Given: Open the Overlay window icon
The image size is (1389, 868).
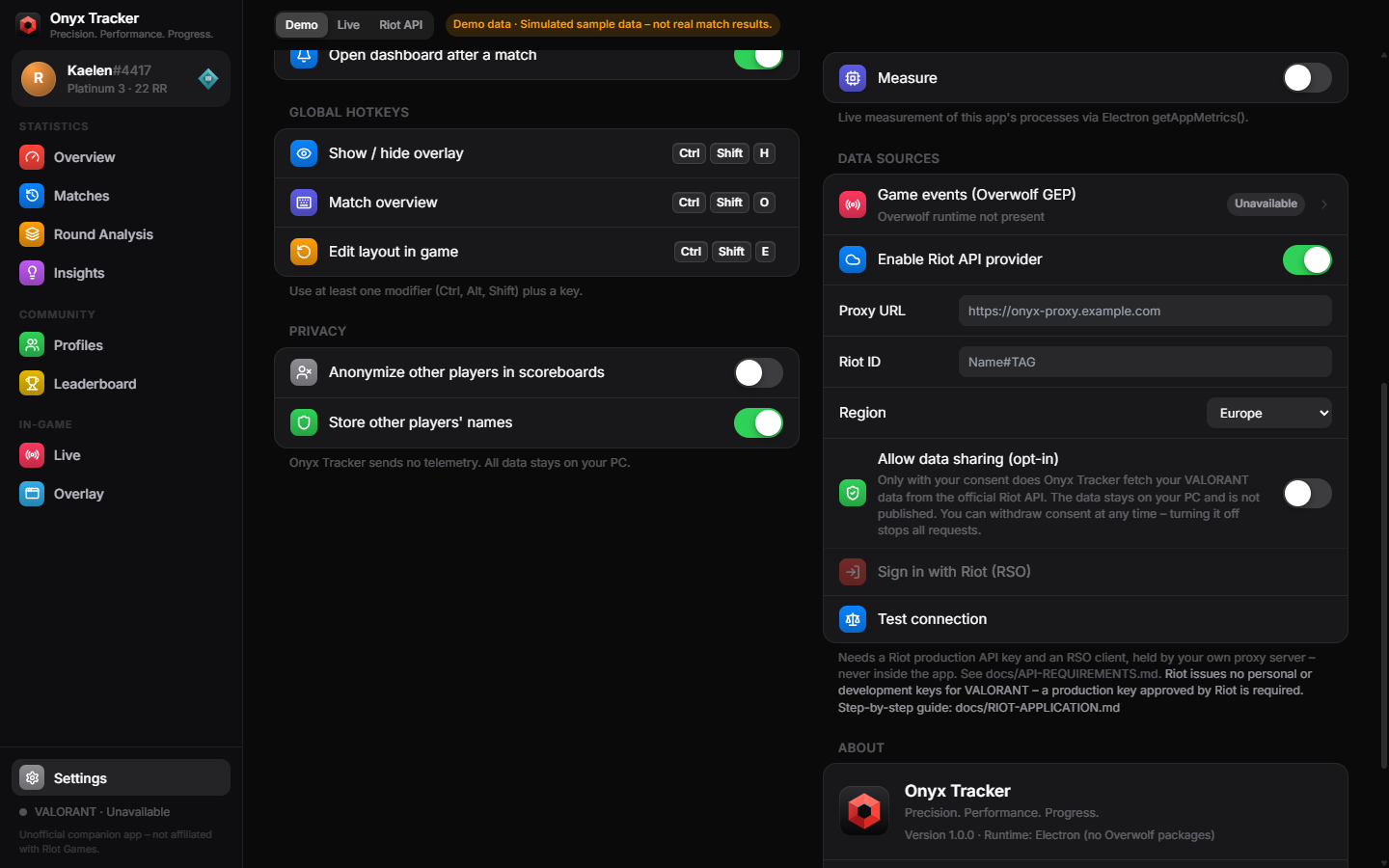Looking at the screenshot, I should click(32, 494).
